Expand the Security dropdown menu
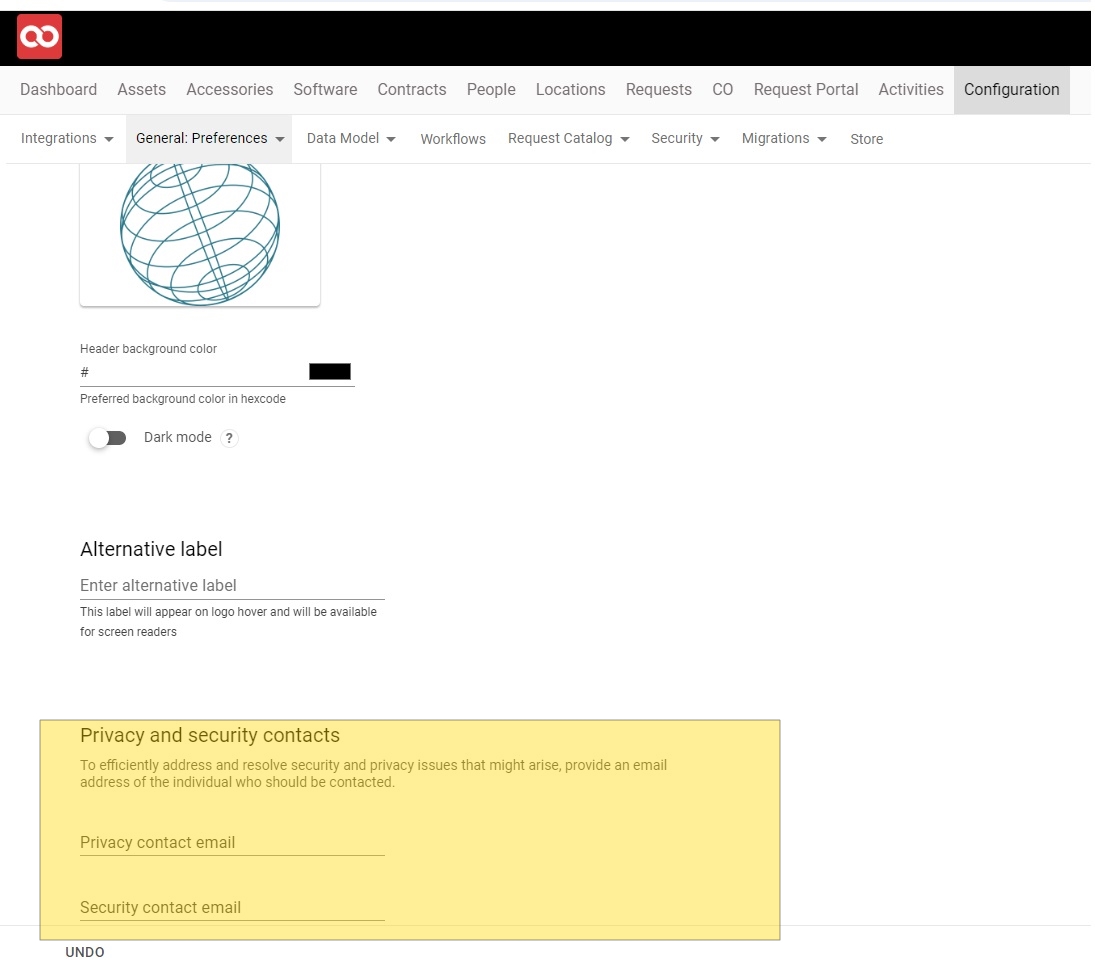 point(685,138)
